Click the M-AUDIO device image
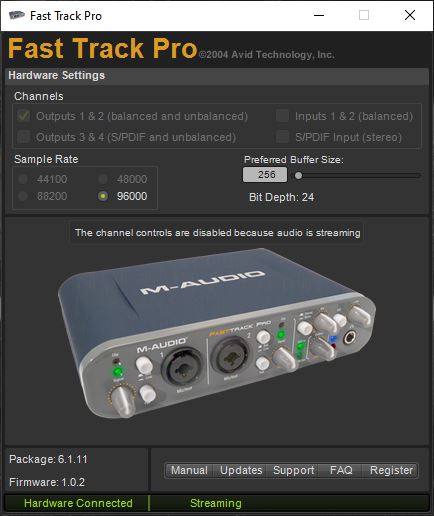 [x=217, y=333]
